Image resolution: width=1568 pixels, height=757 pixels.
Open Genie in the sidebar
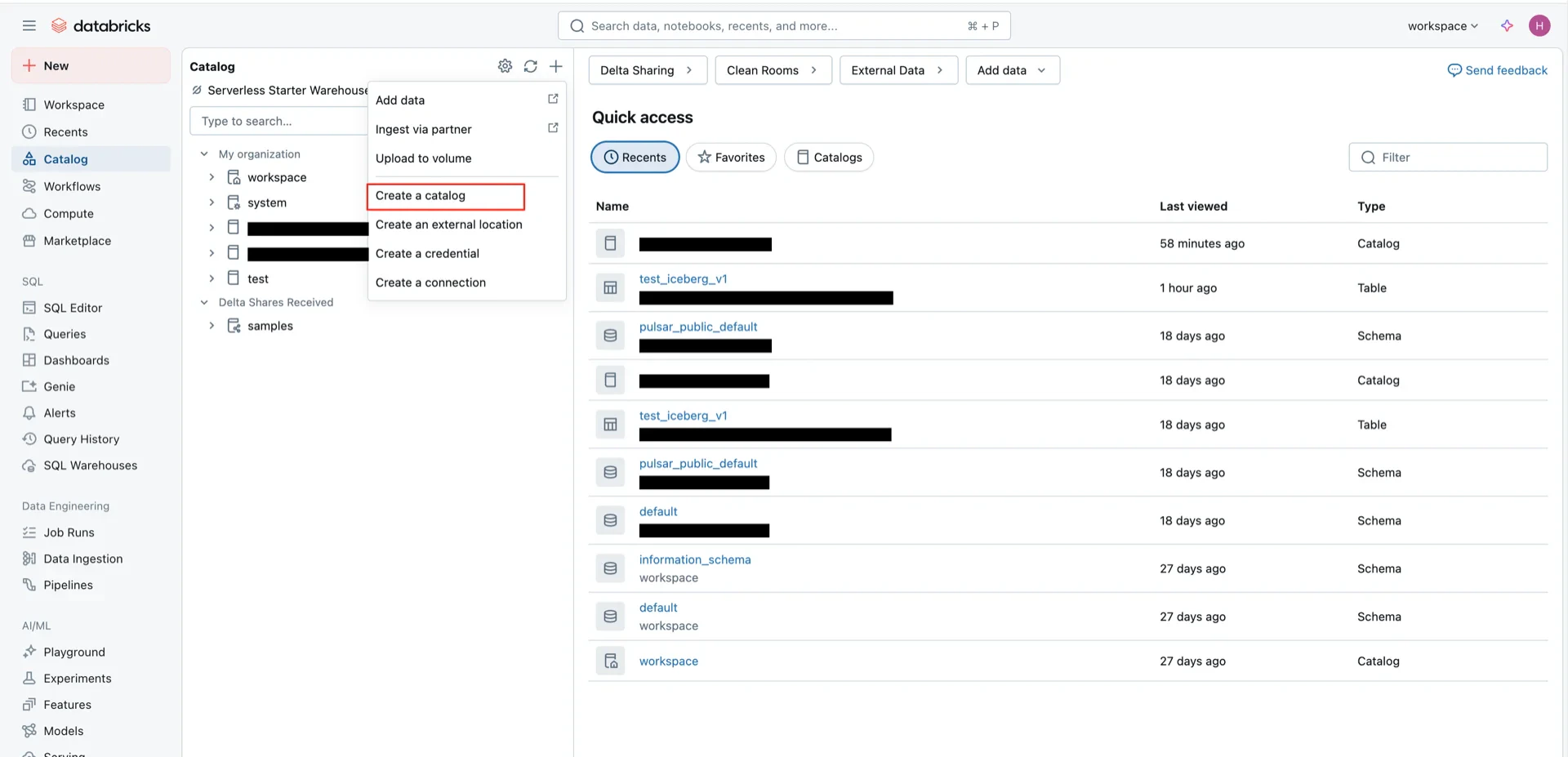point(91,386)
